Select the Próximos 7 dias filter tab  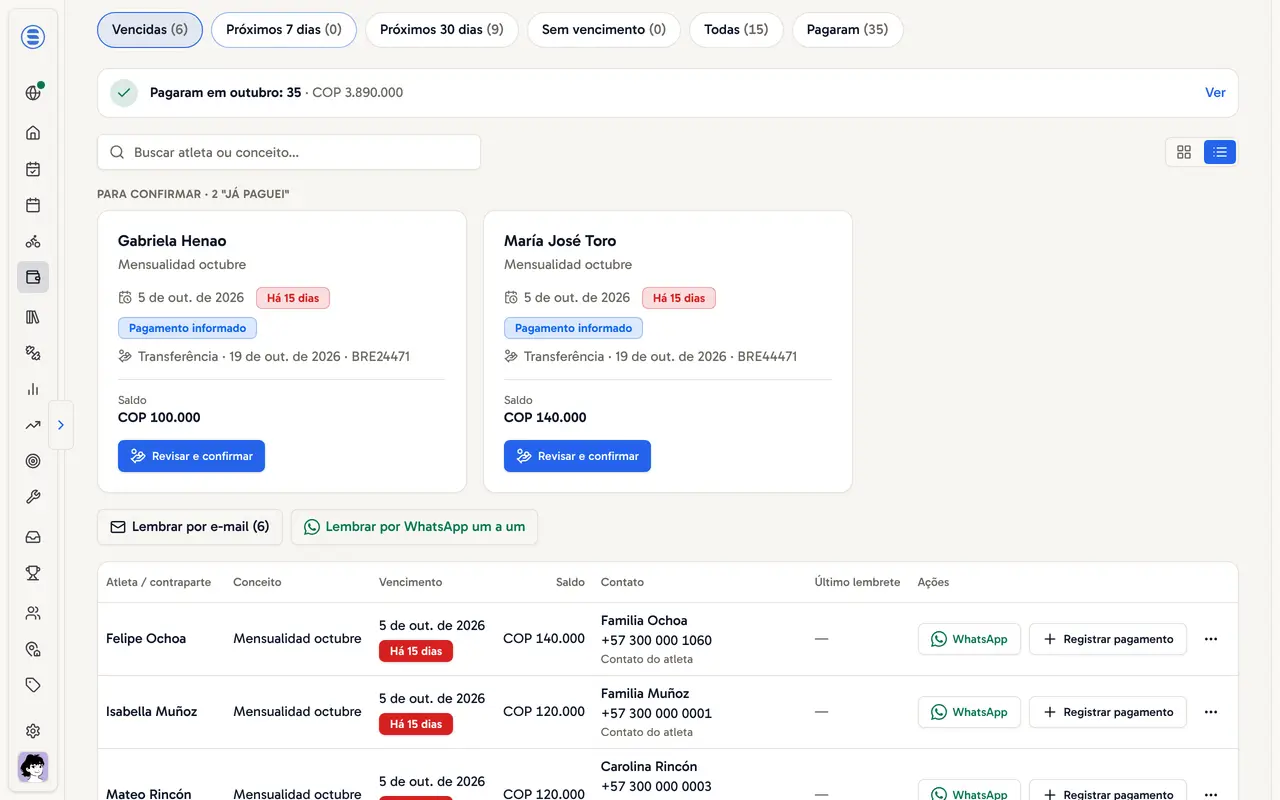[284, 30]
